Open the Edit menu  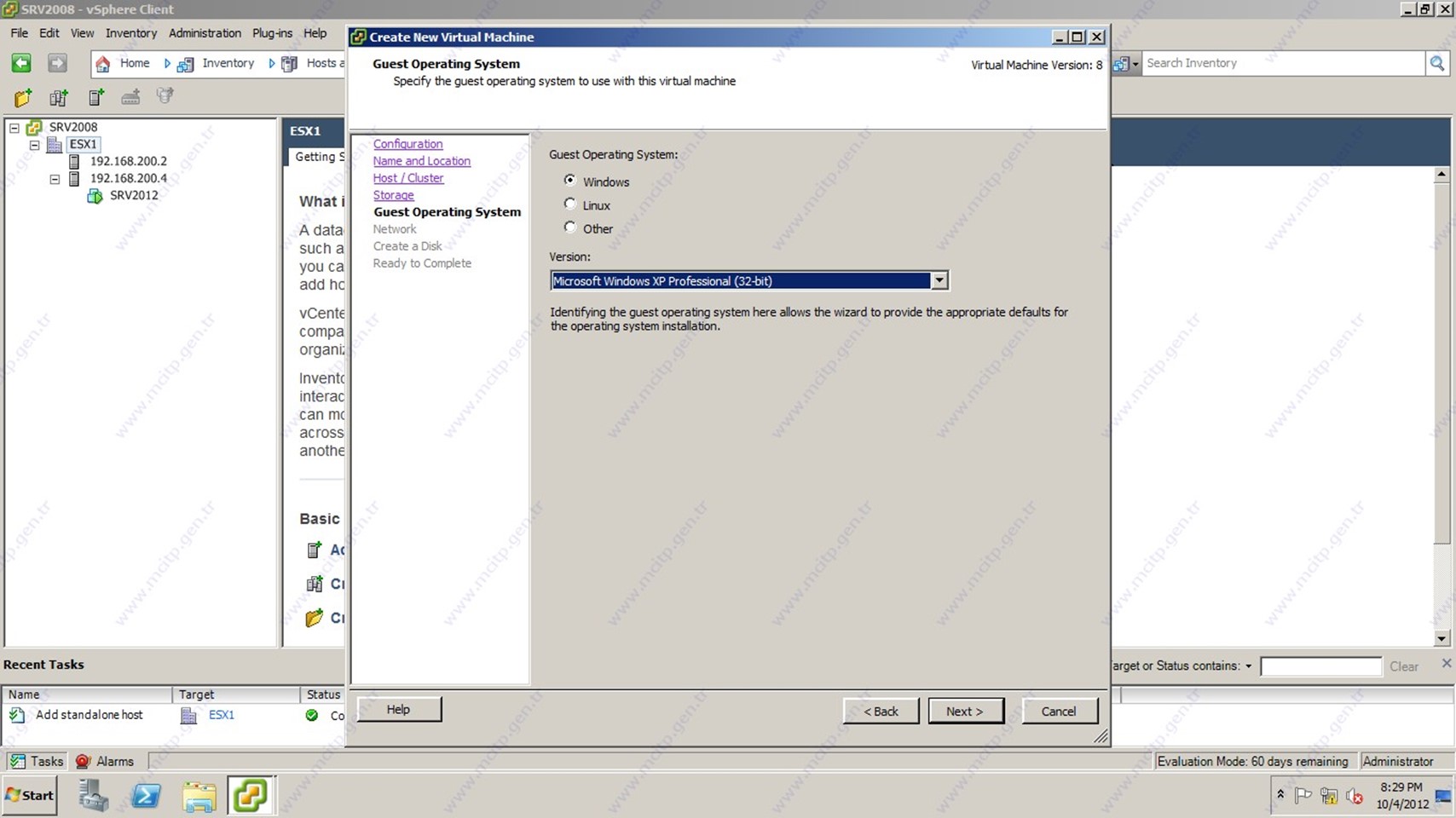pos(49,33)
